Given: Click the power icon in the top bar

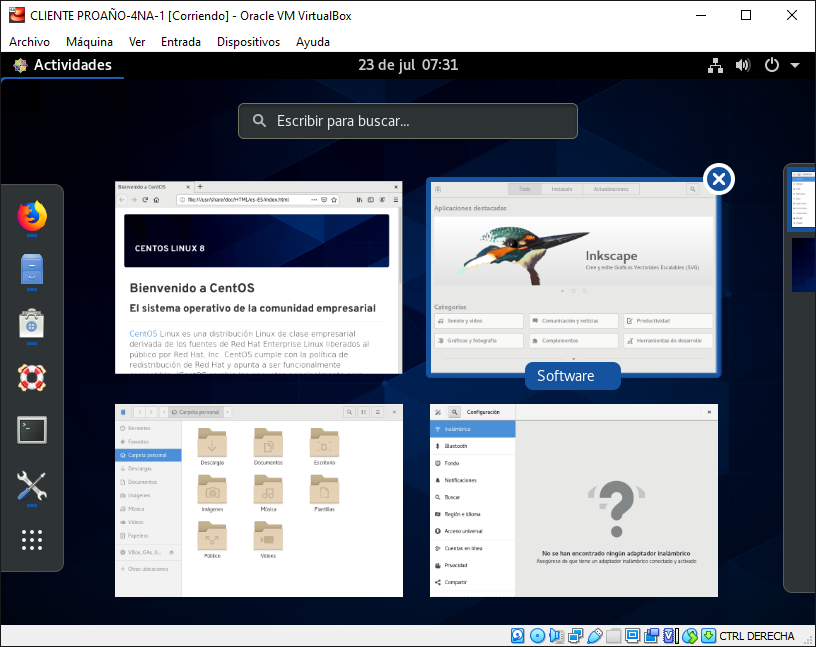Looking at the screenshot, I should pyautogui.click(x=772, y=65).
